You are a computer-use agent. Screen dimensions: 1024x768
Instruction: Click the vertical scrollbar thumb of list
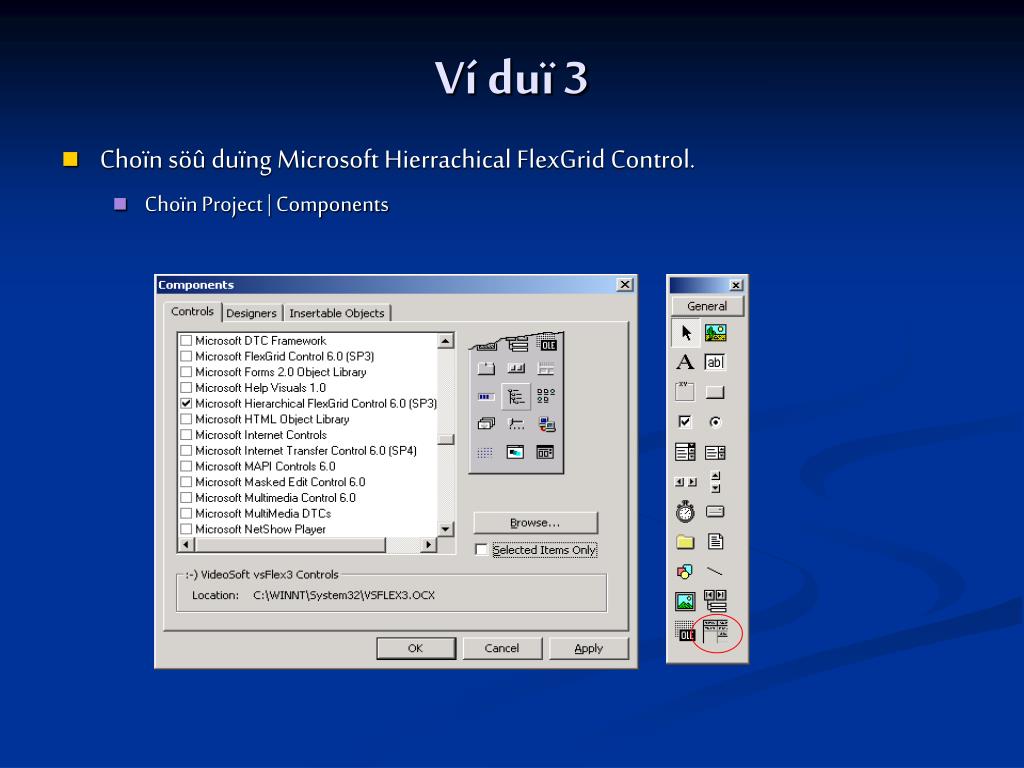pos(445,439)
